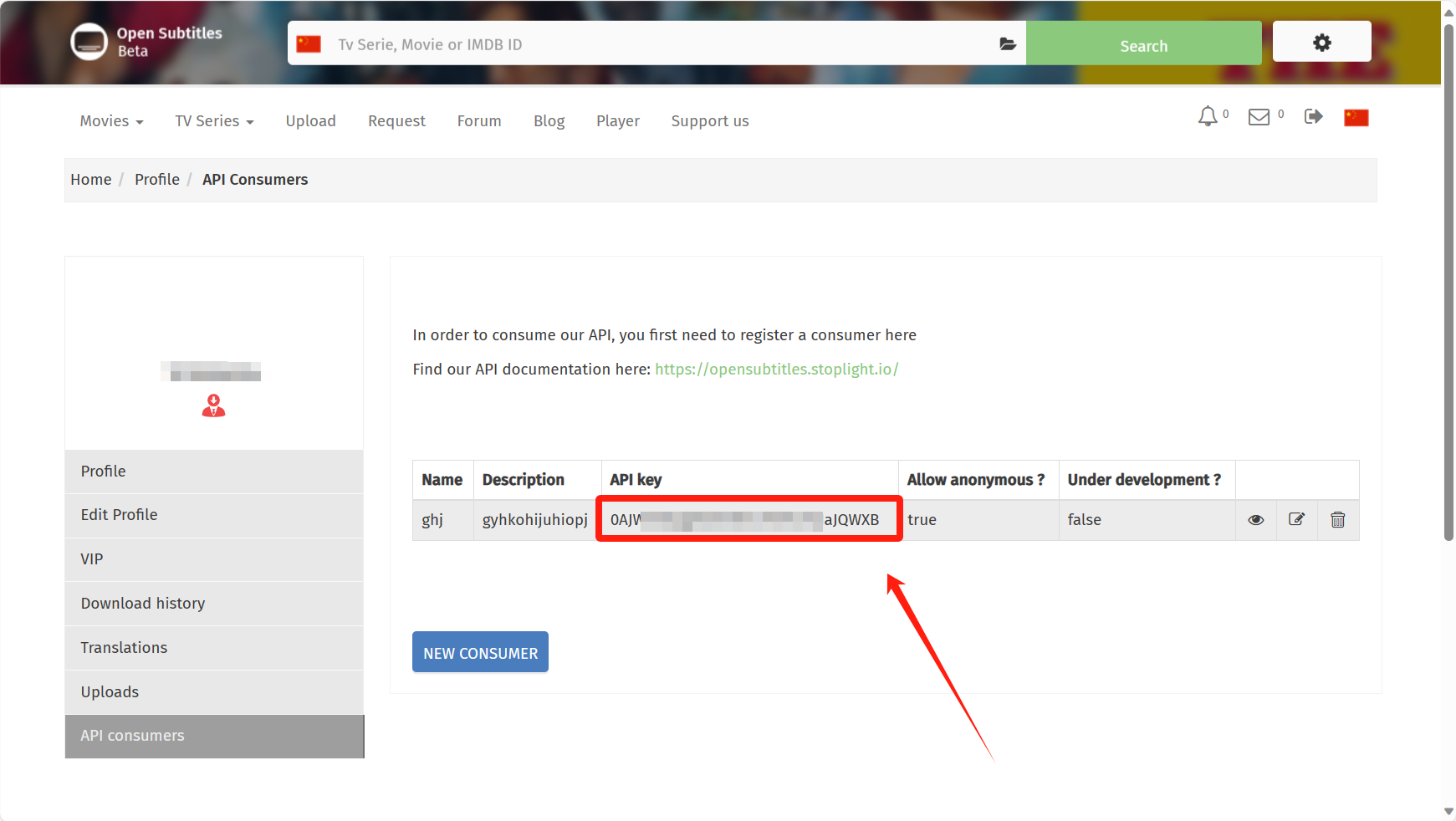
Task: Open search language flag selector
Action: pyautogui.click(x=309, y=44)
